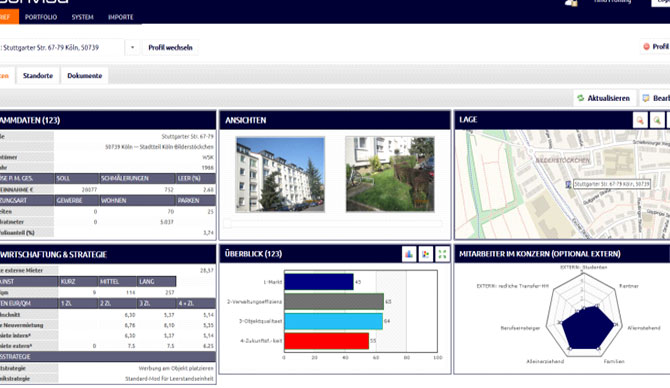
Task: Open the PORTFOLIO menu
Action: tap(41, 17)
